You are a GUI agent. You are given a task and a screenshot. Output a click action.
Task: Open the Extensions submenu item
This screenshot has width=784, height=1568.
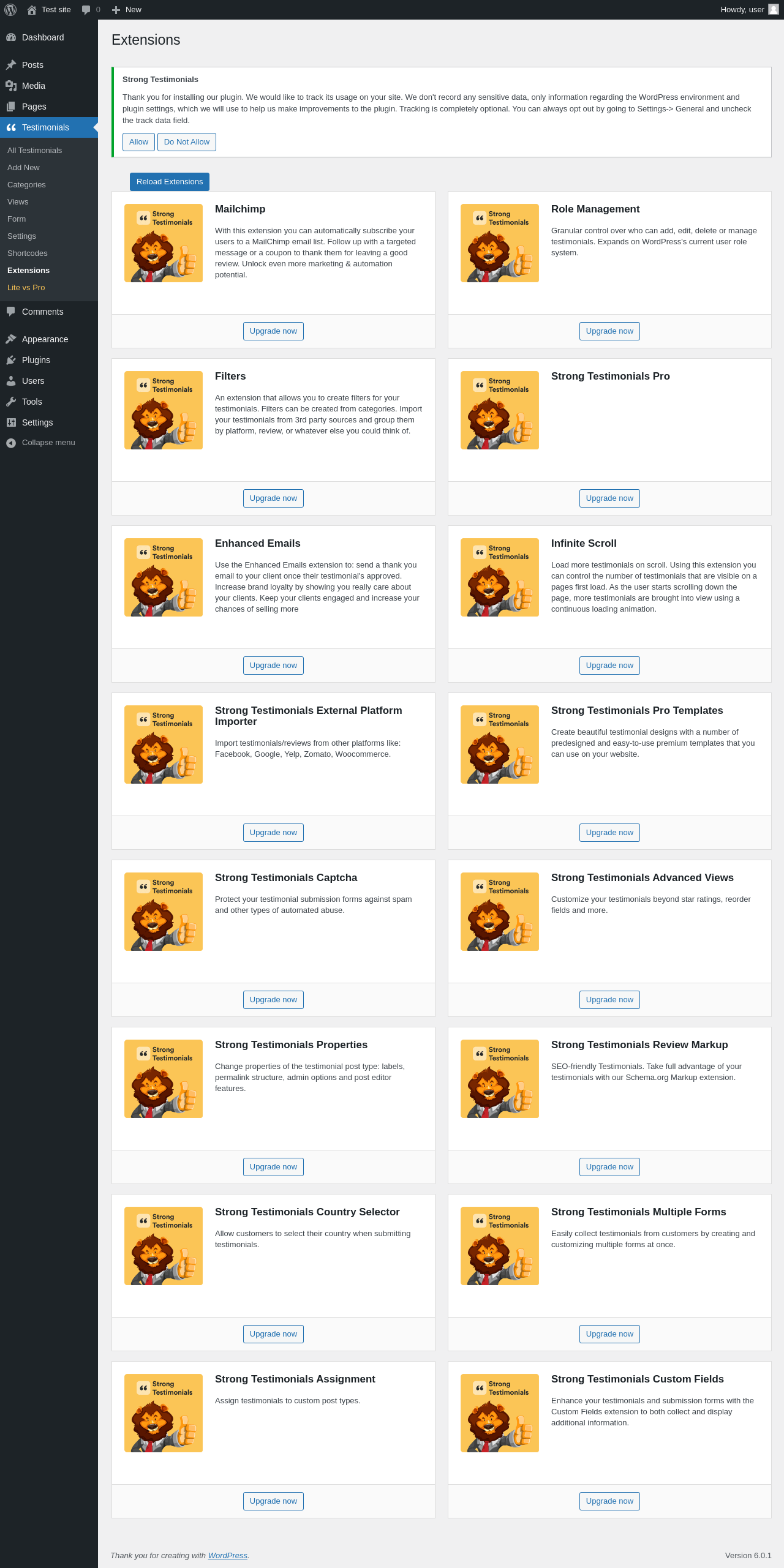coord(28,271)
